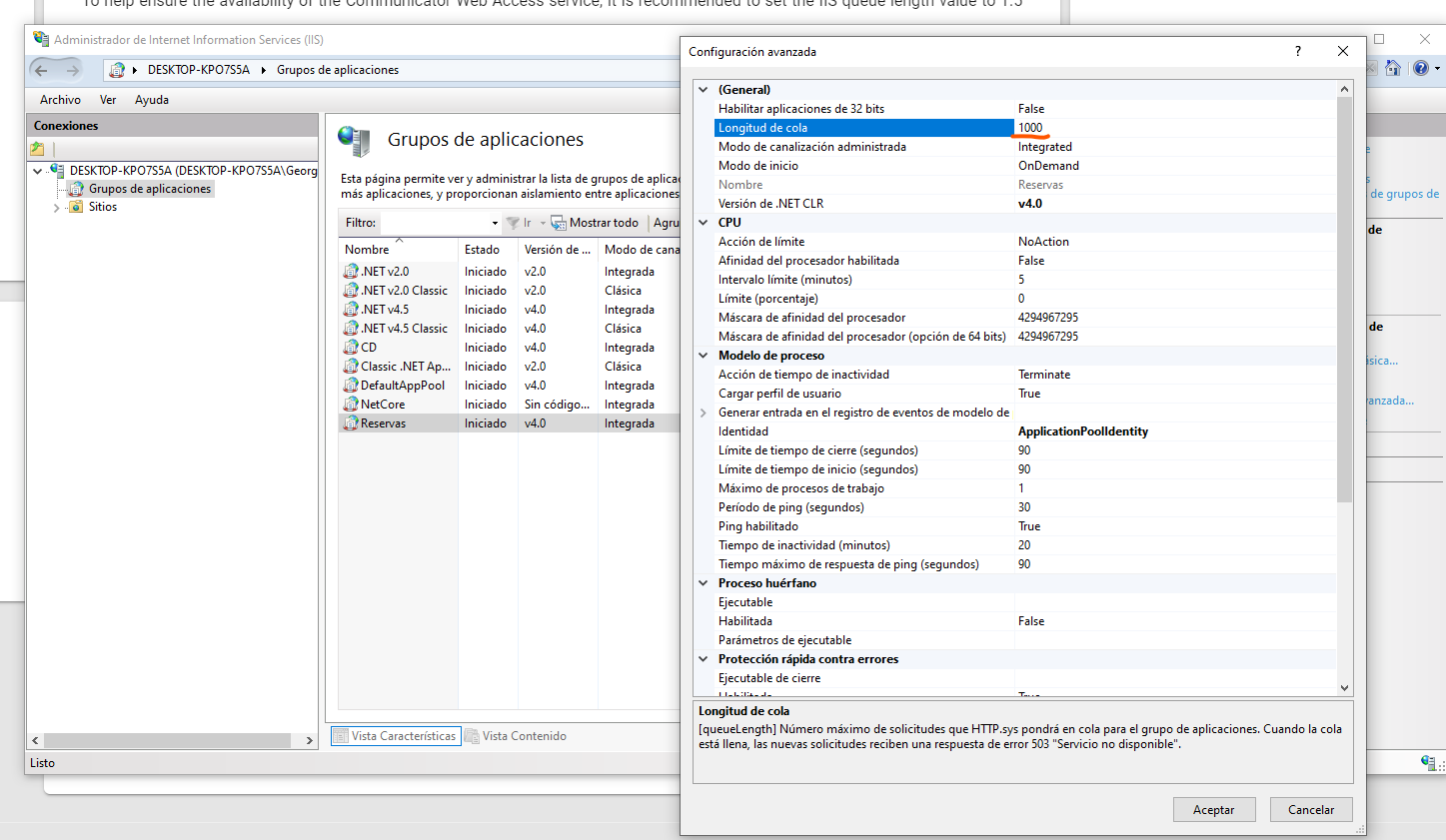Image resolution: width=1446 pixels, height=840 pixels.
Task: Click the Cancelar button
Action: click(1311, 810)
